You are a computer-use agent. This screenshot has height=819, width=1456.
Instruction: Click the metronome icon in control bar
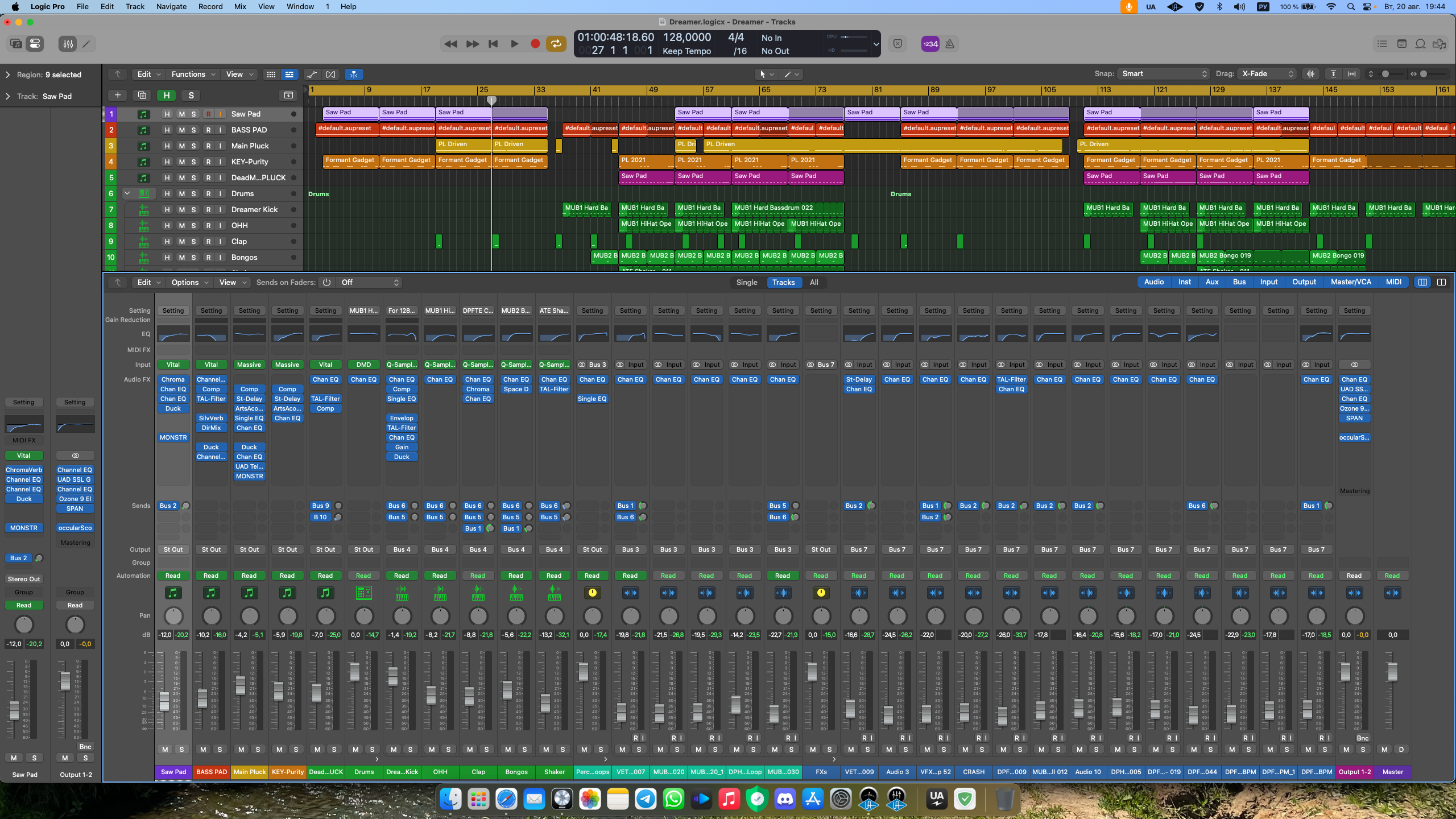(x=950, y=44)
